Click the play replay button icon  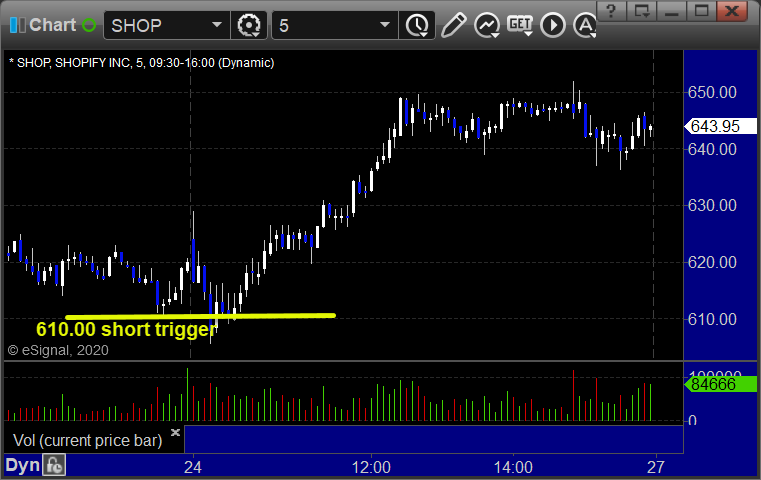tap(553, 25)
